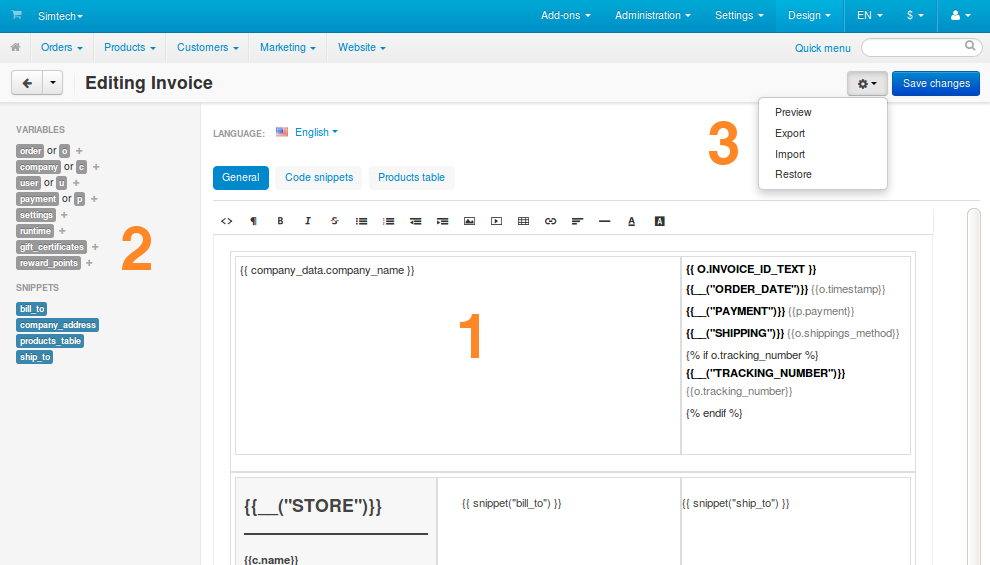Expand the company variable with plus
The width and height of the screenshot is (990, 565).
pos(96,167)
